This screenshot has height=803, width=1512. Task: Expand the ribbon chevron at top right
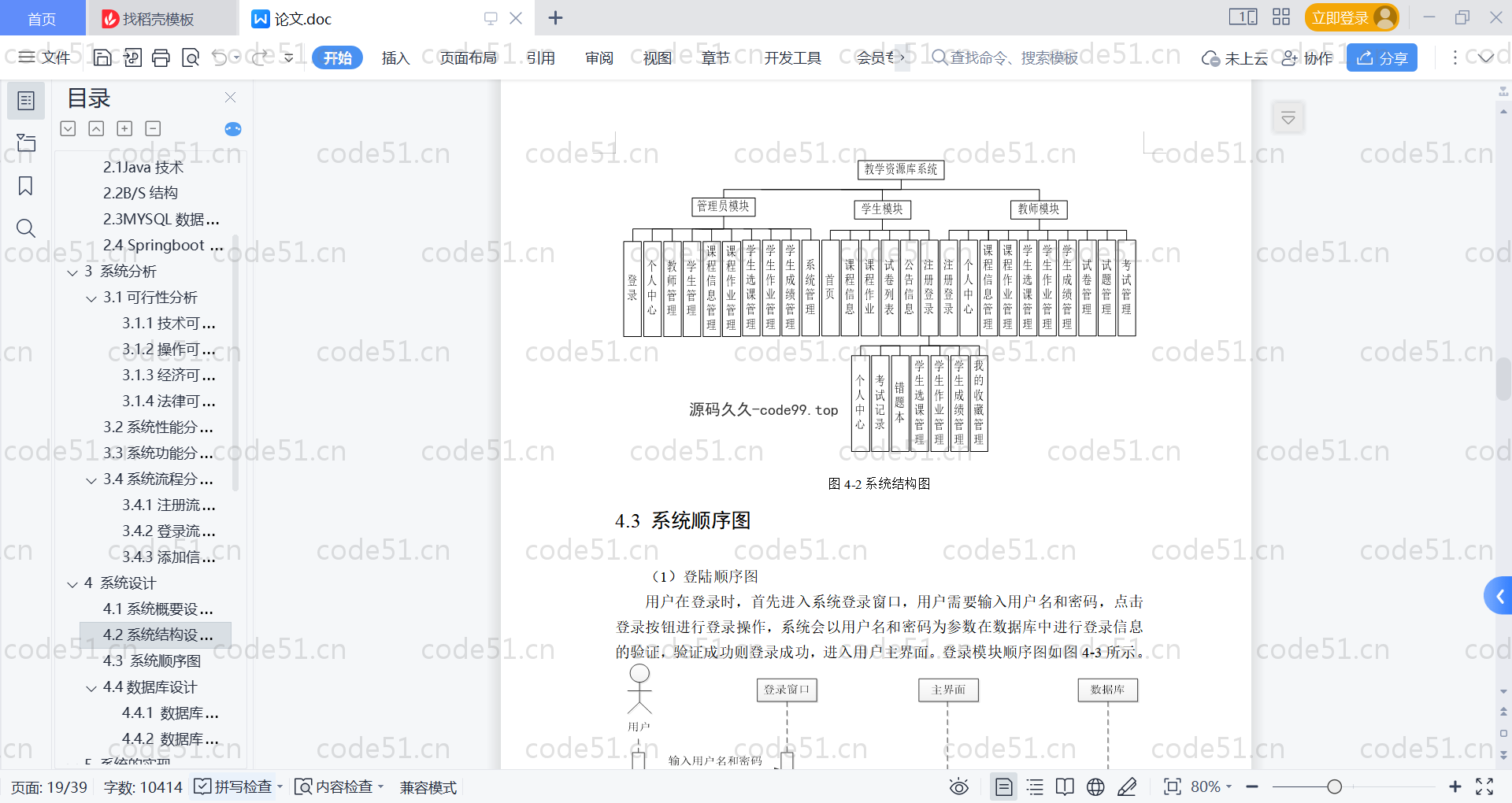coord(1485,57)
